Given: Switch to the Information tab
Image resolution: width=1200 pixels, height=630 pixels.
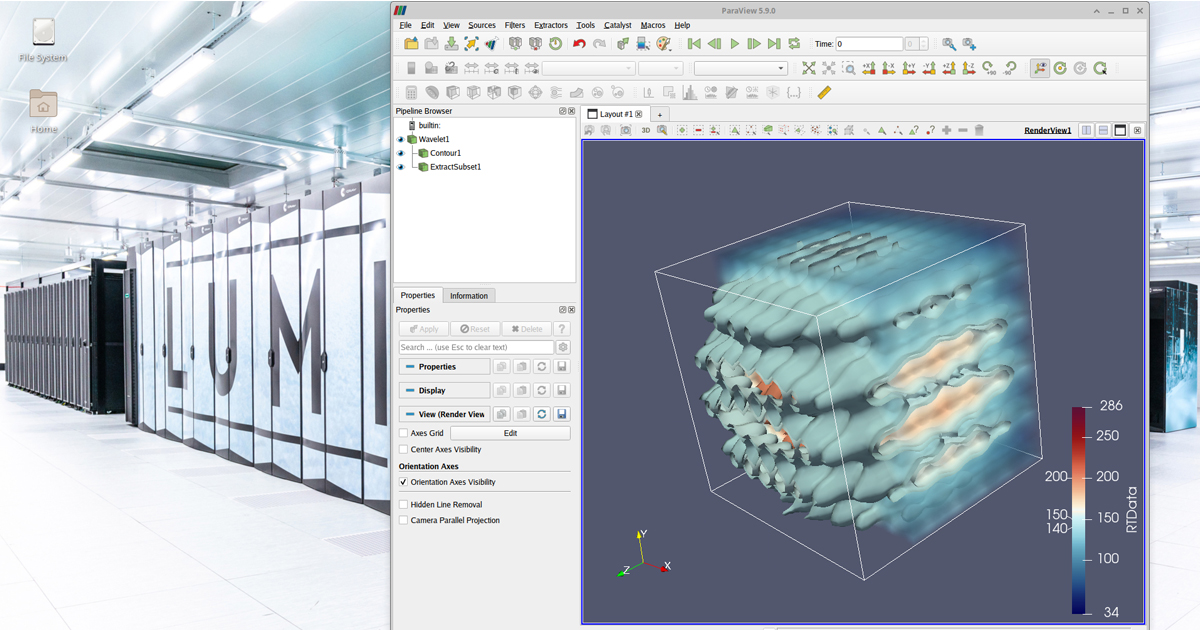Looking at the screenshot, I should tap(469, 296).
